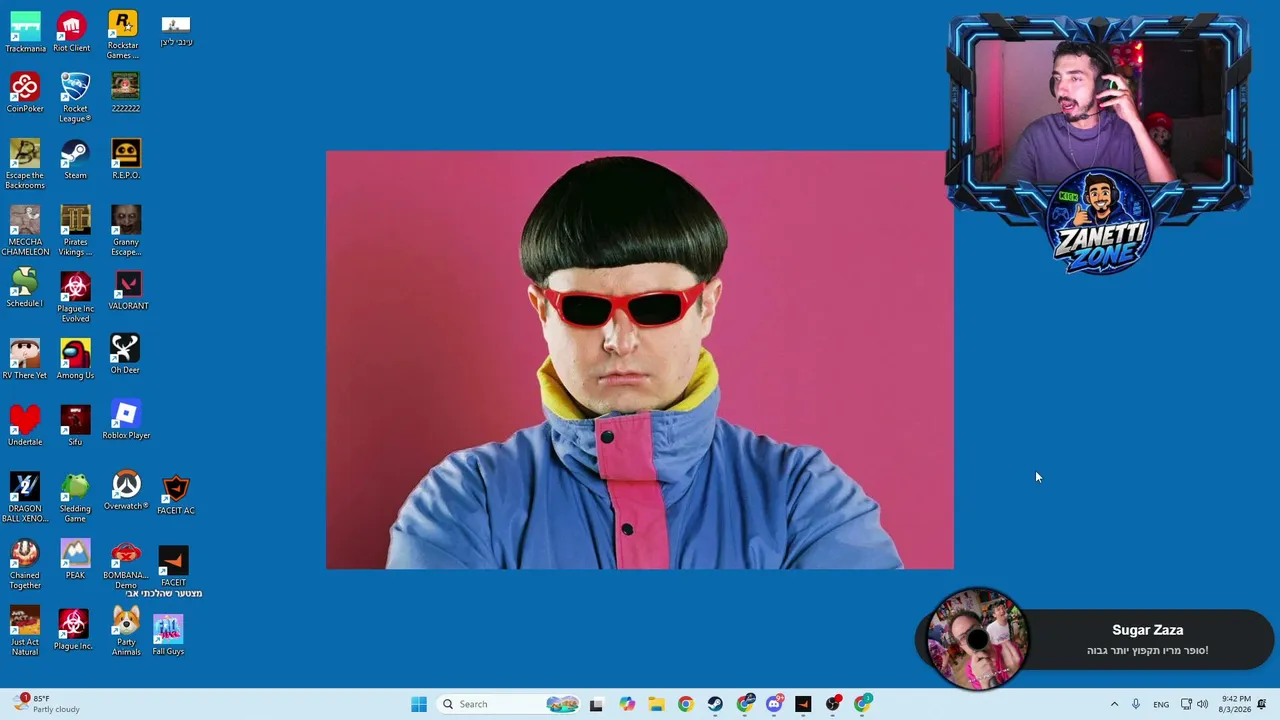The width and height of the screenshot is (1280, 720).
Task: Switch to OBS Studio on the taskbar
Action: (x=833, y=704)
